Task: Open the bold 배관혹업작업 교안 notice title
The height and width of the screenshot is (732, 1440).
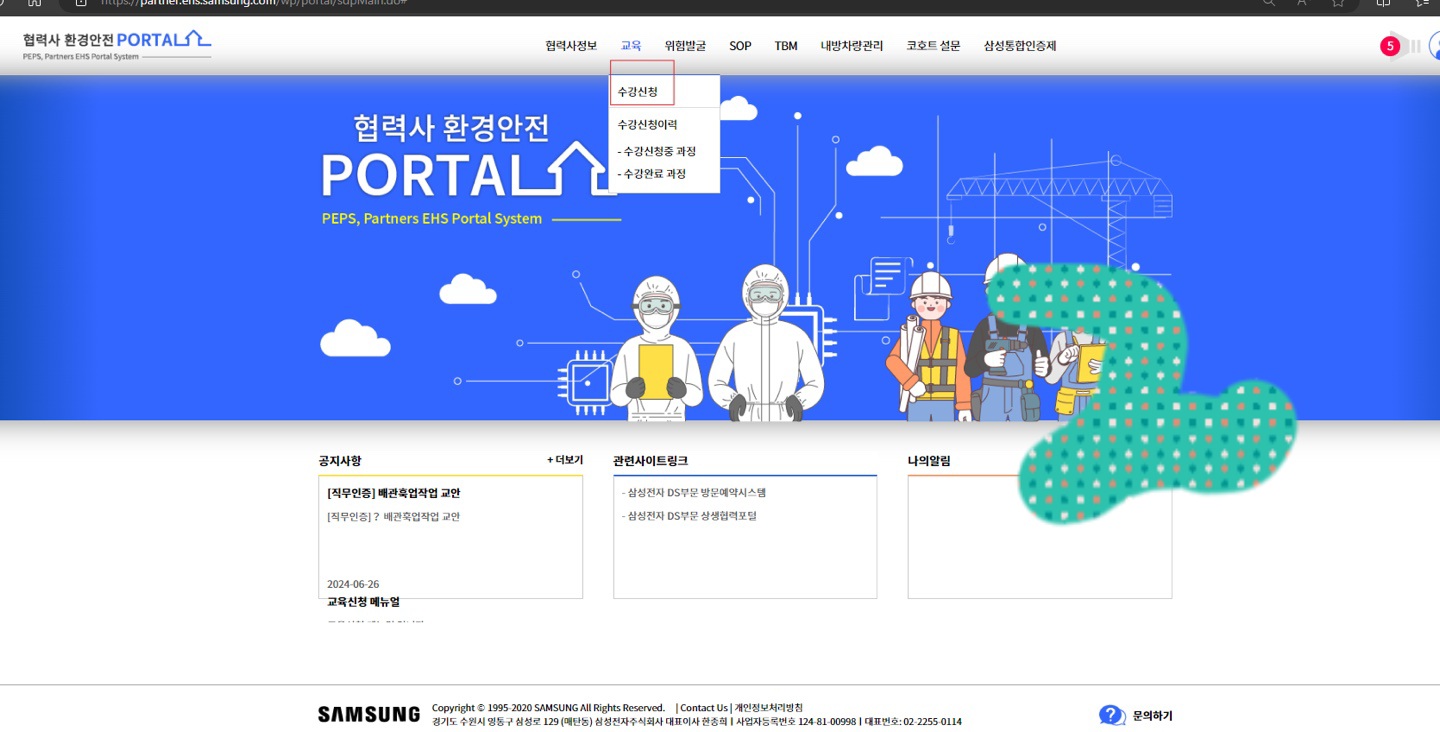Action: 394,493
